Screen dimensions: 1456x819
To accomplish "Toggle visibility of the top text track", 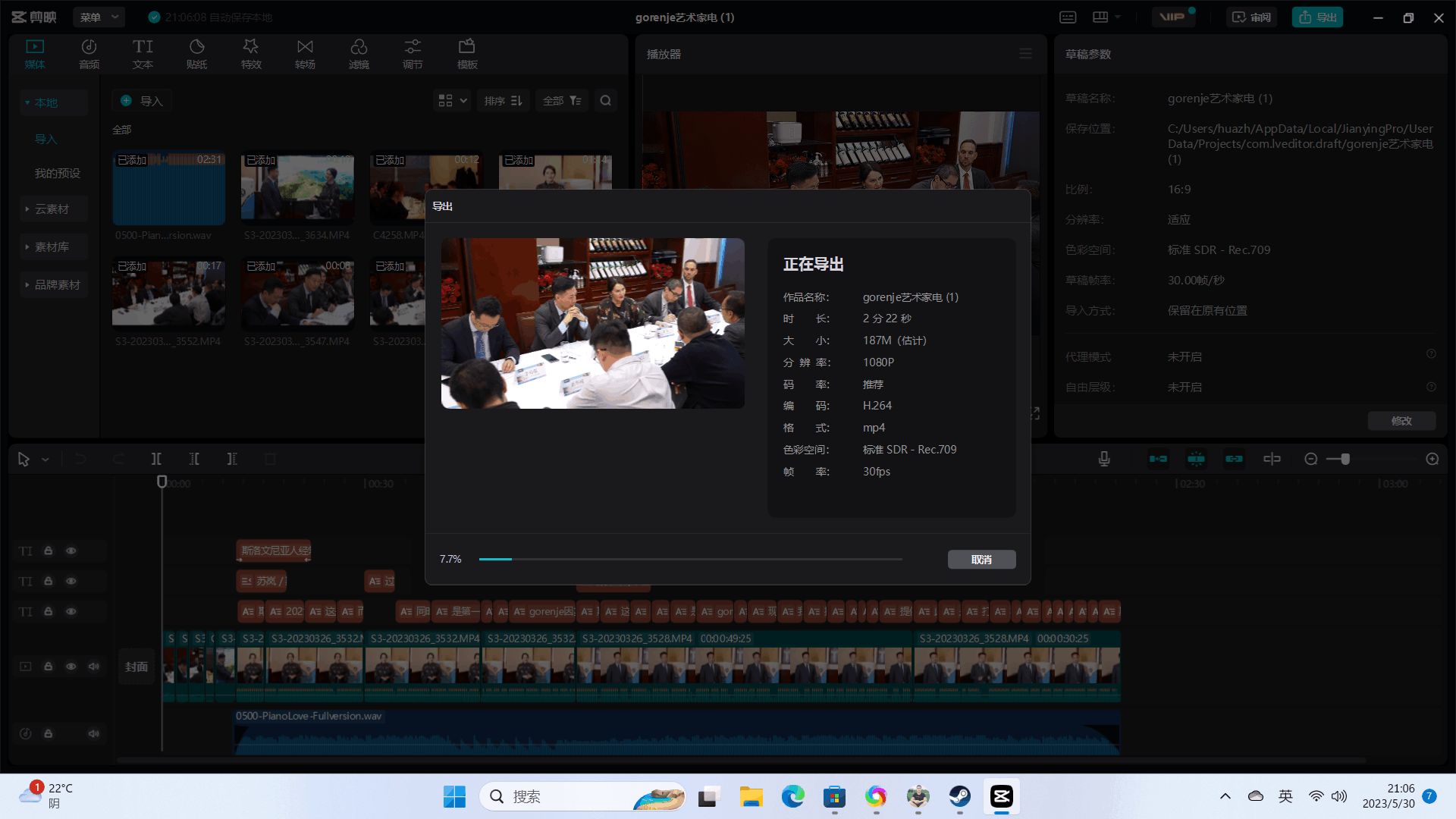I will (x=71, y=551).
